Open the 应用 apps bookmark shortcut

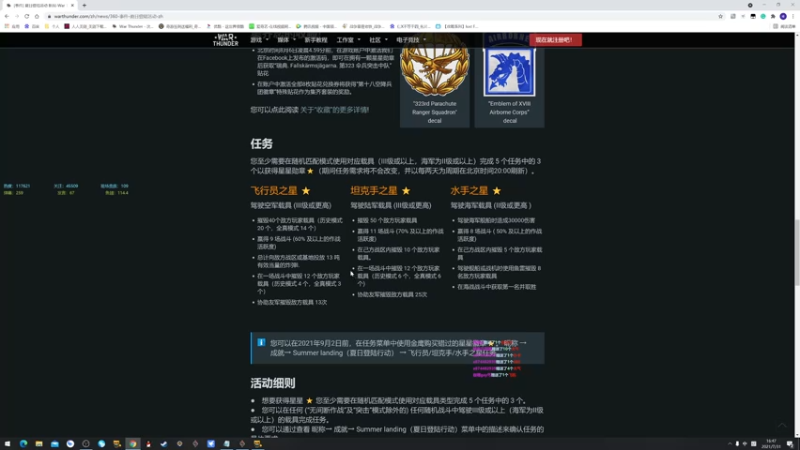[12, 26]
